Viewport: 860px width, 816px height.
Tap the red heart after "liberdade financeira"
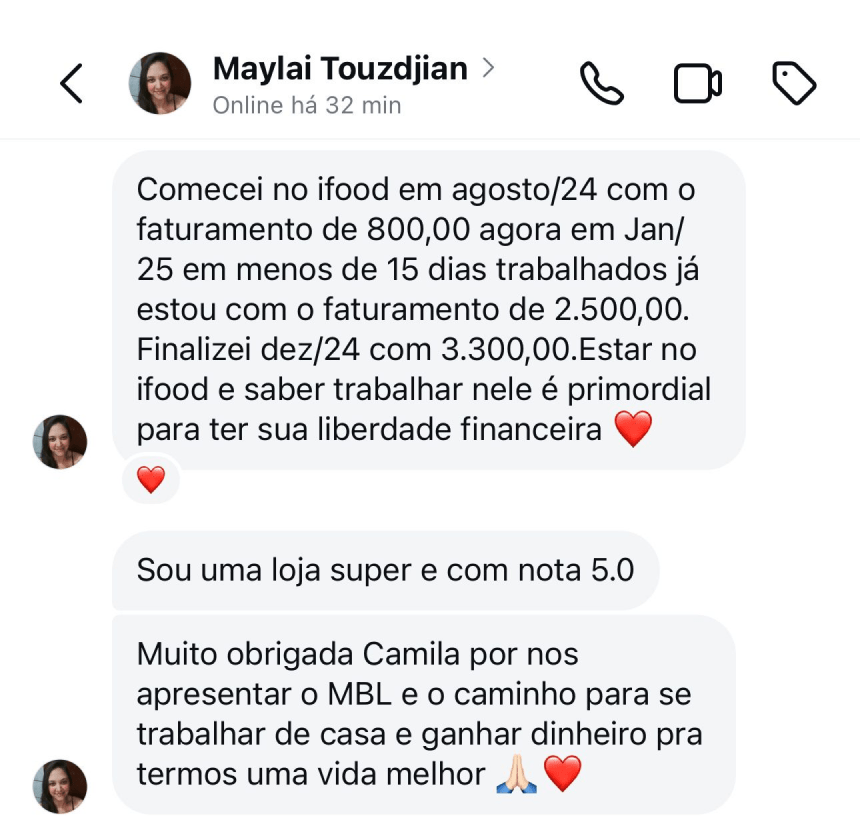tap(632, 429)
